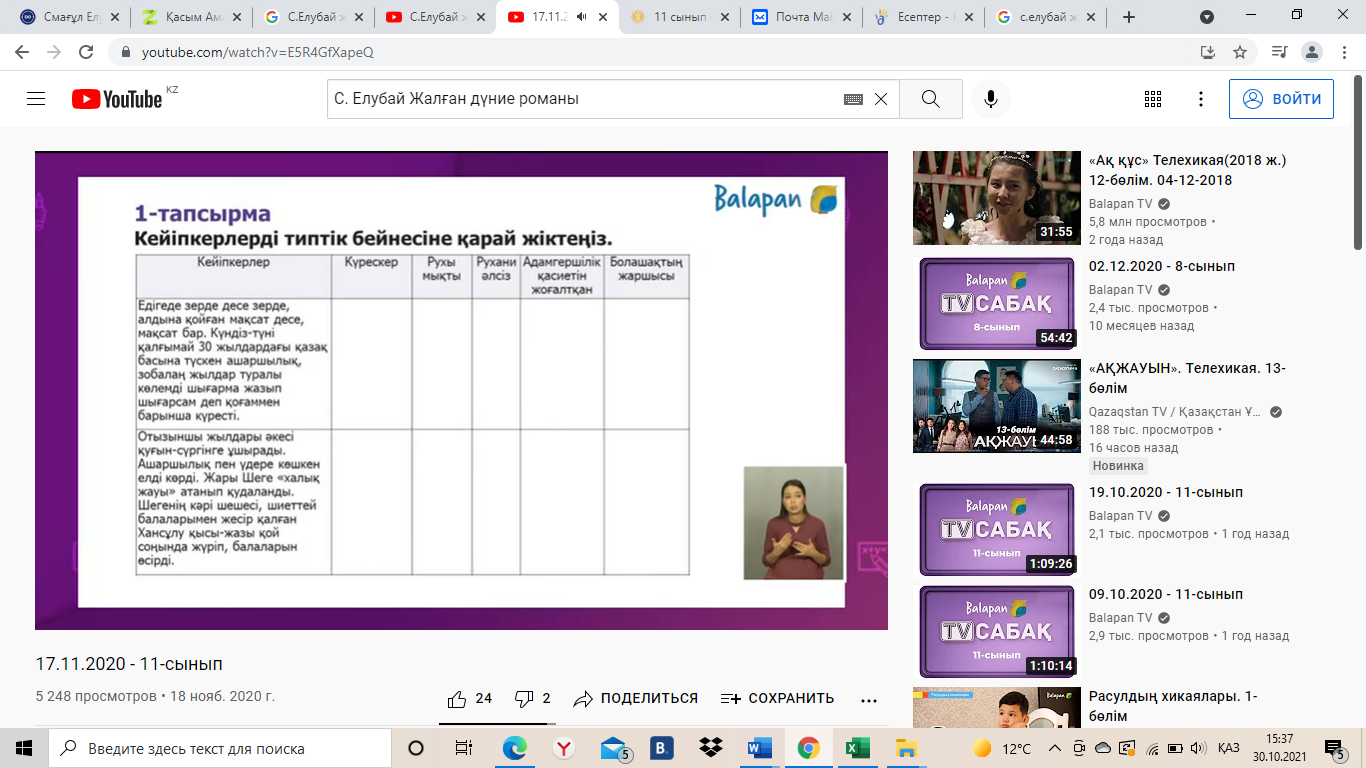
Task: Switch to the Есептер browser tab
Action: [x=923, y=17]
